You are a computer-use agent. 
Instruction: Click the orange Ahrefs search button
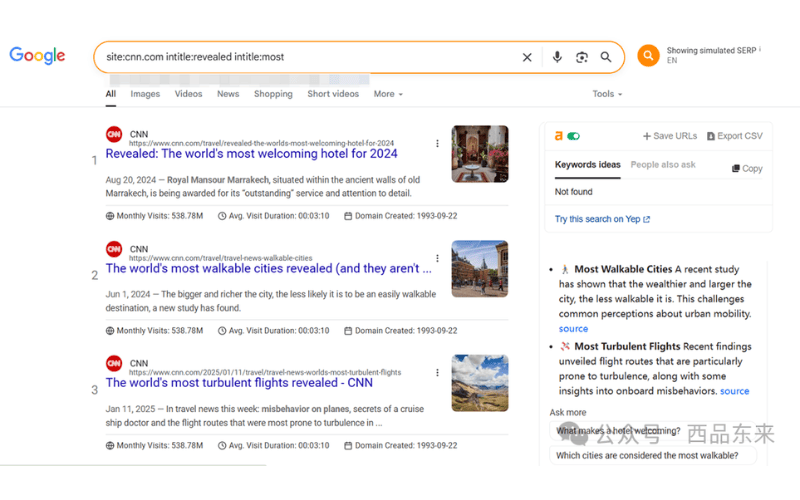[x=648, y=55]
